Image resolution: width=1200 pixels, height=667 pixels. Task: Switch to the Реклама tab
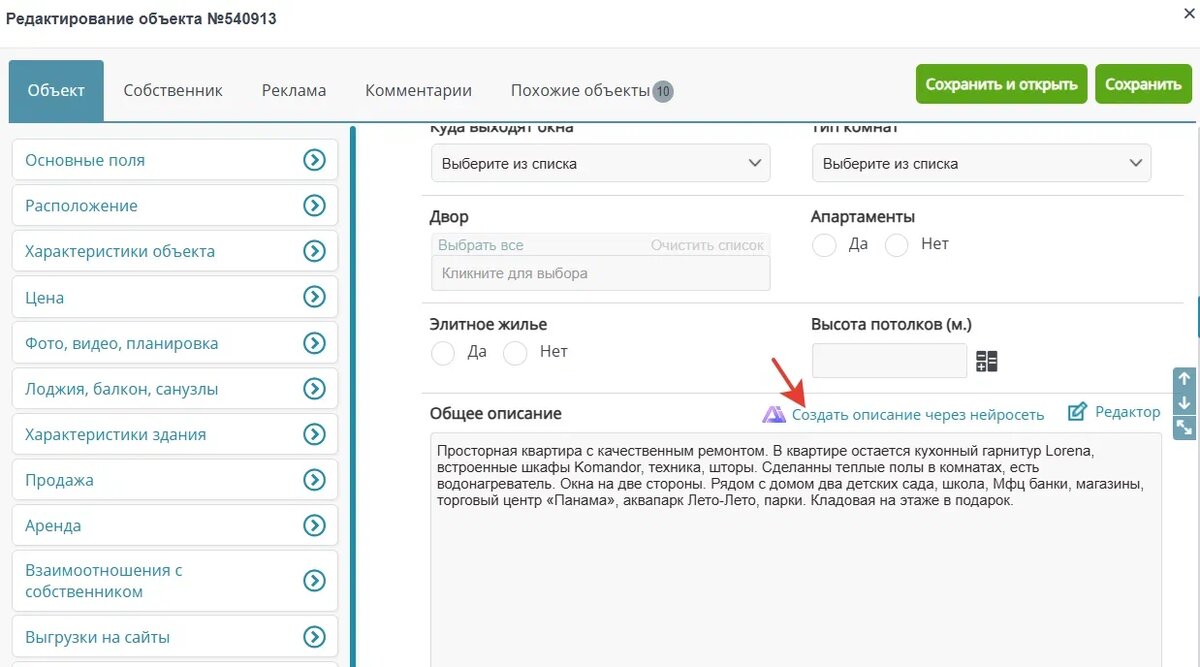tap(294, 90)
